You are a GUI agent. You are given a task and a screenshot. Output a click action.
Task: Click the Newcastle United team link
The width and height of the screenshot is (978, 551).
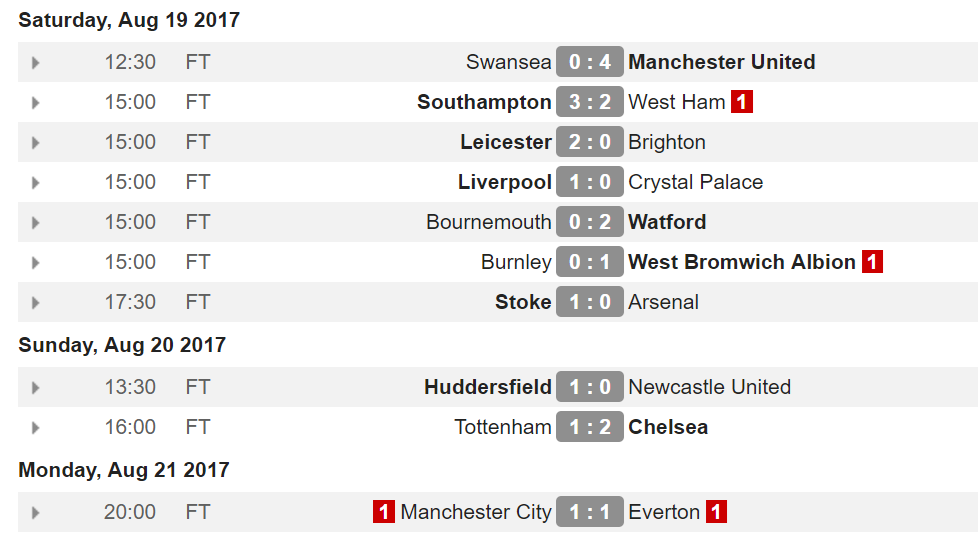pyautogui.click(x=709, y=387)
